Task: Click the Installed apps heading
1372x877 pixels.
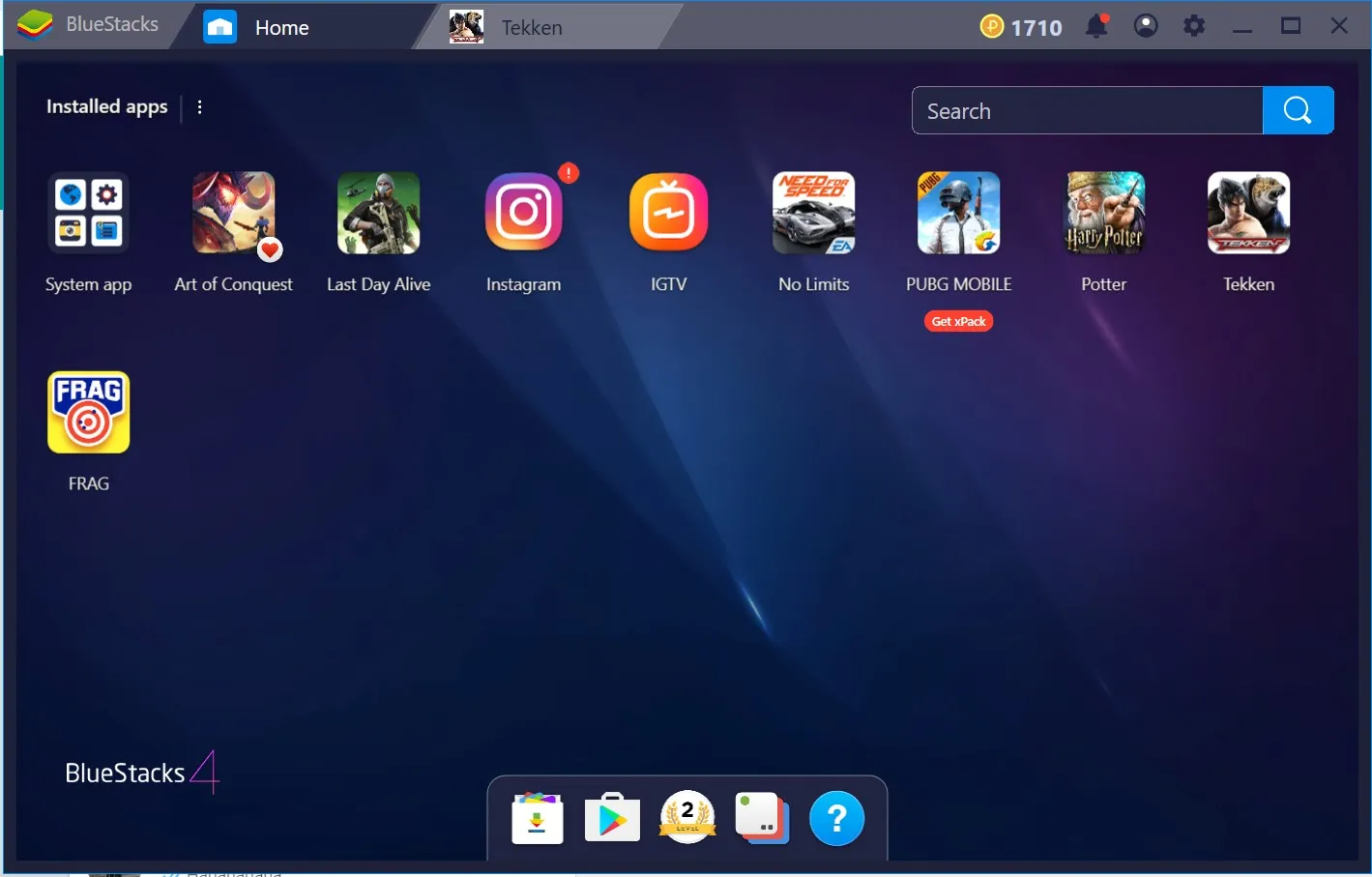Action: [x=107, y=106]
